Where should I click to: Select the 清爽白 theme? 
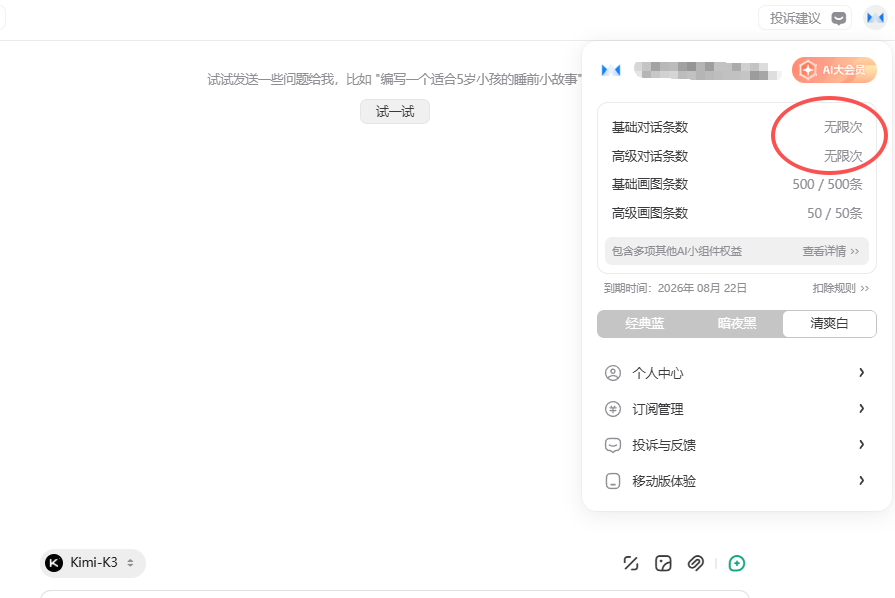coord(829,324)
